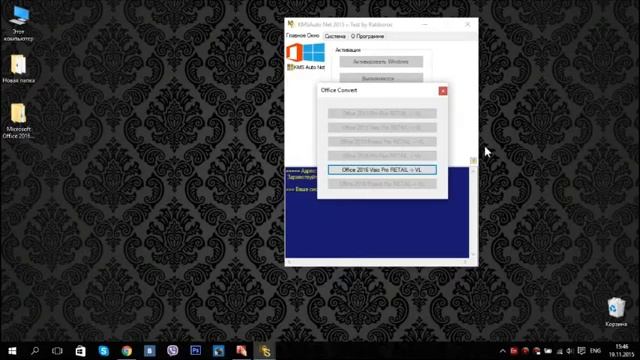Viewport: 640px width, 360px height.
Task: Click Активировать Windows button in KMSAuto window
Action: pyautogui.click(x=381, y=62)
